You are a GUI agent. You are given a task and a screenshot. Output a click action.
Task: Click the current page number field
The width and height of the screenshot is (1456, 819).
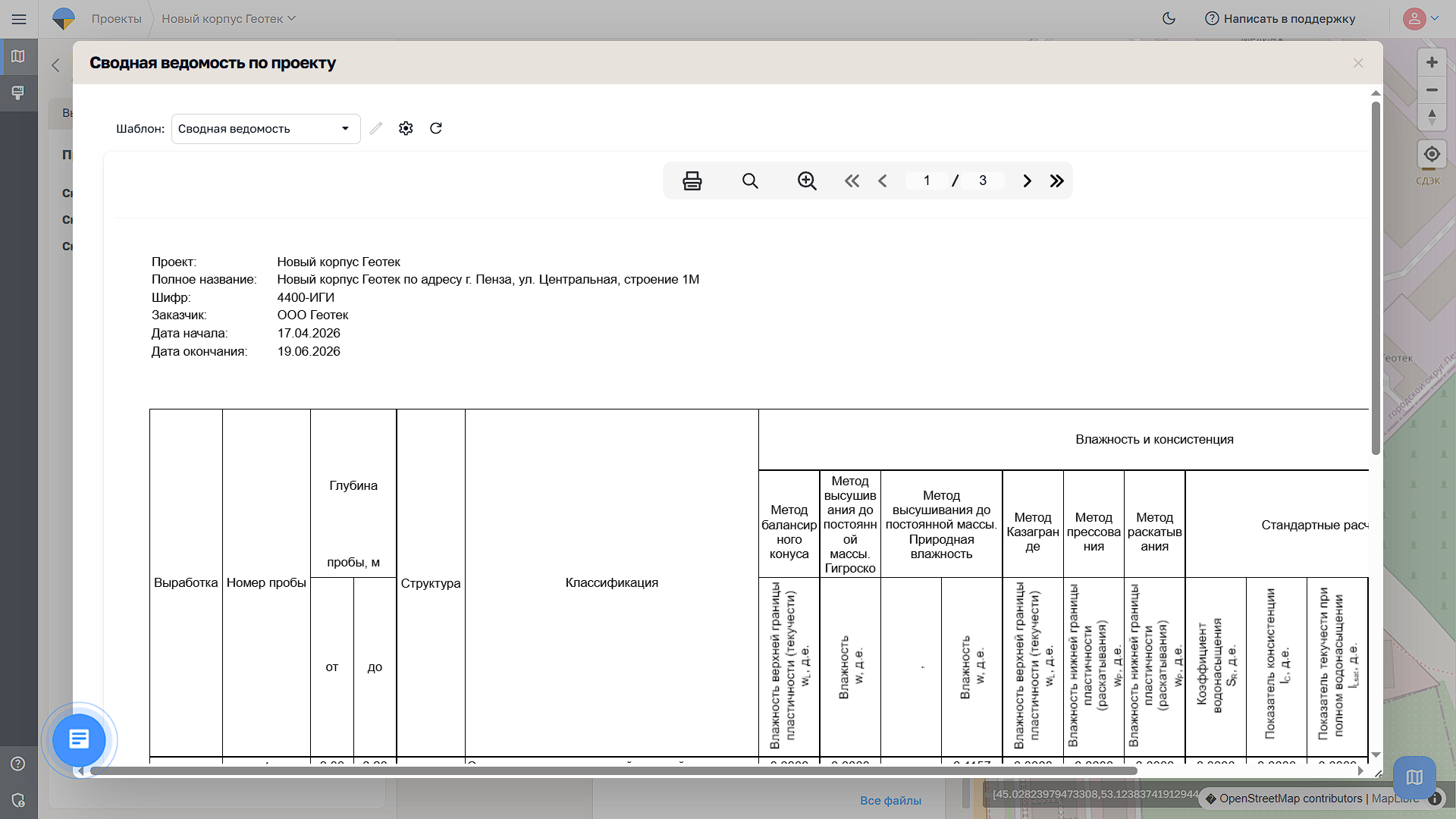click(x=927, y=180)
